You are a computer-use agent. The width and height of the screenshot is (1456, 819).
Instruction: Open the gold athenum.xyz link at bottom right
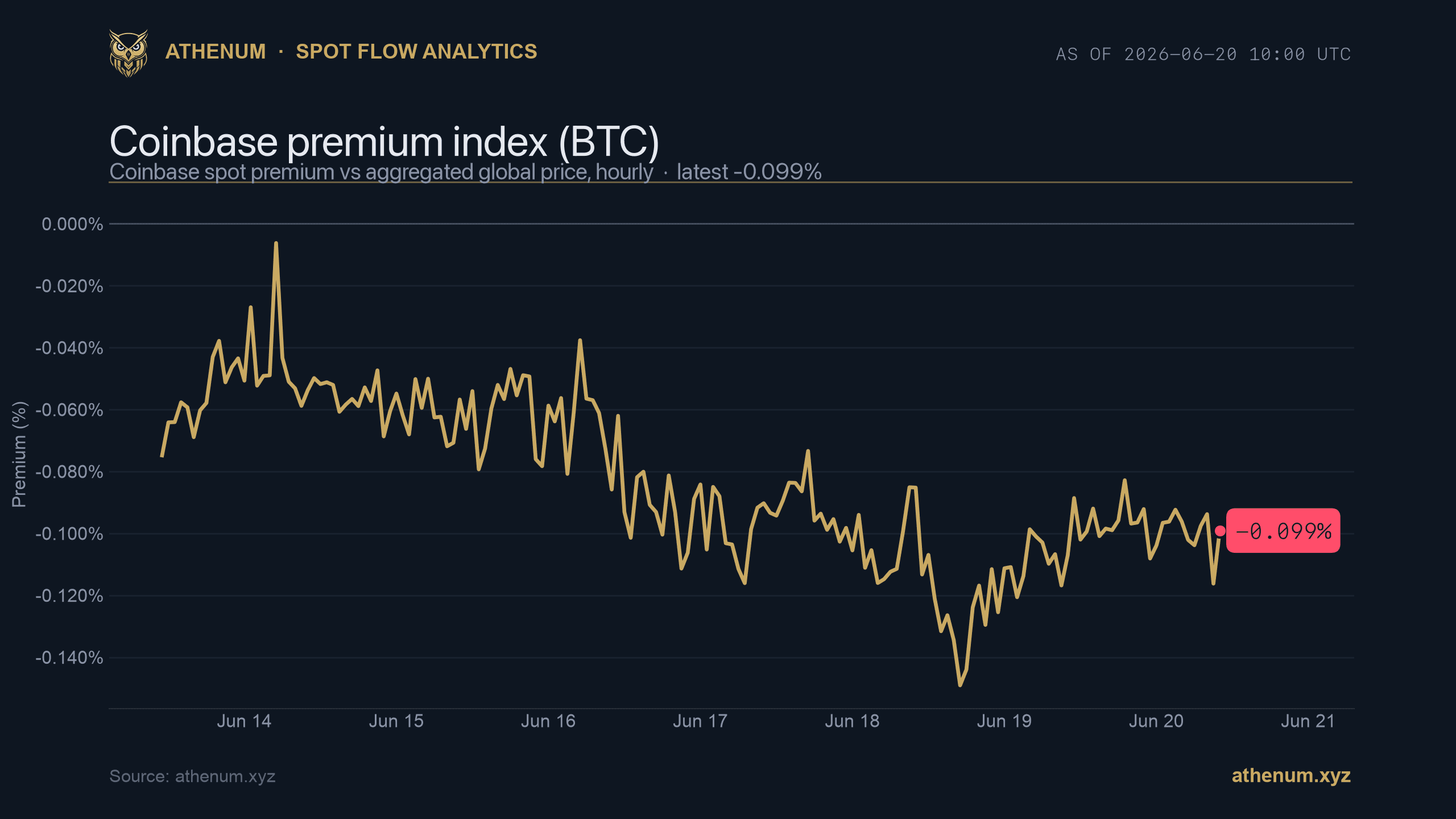pyautogui.click(x=1291, y=776)
